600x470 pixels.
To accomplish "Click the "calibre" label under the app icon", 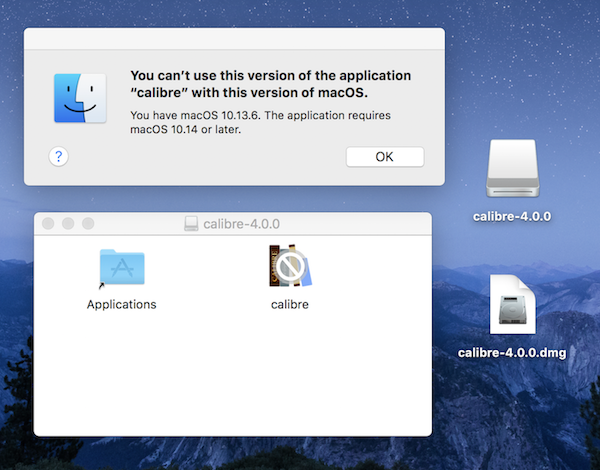I will [290, 304].
